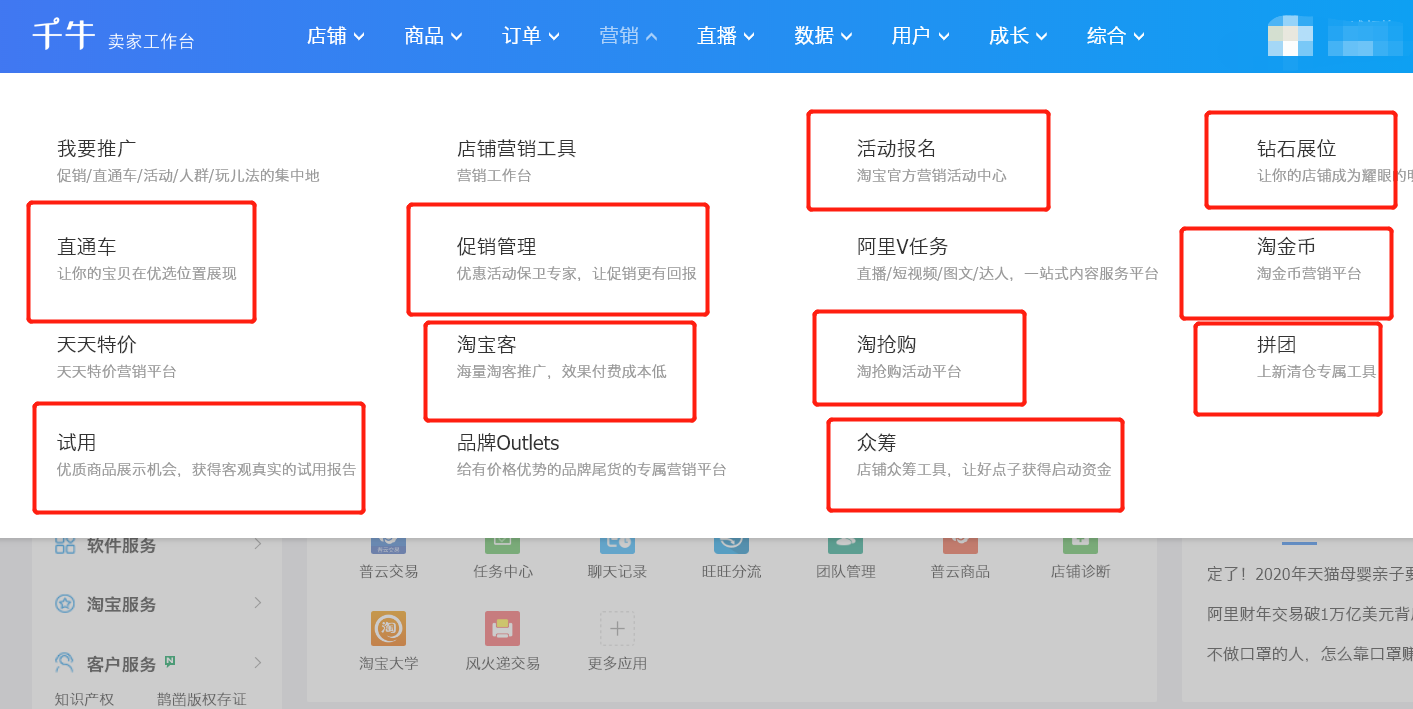This screenshot has width=1413, height=709.
Task: Click 软件服务 grid icon in sidebar
Action: (65, 545)
